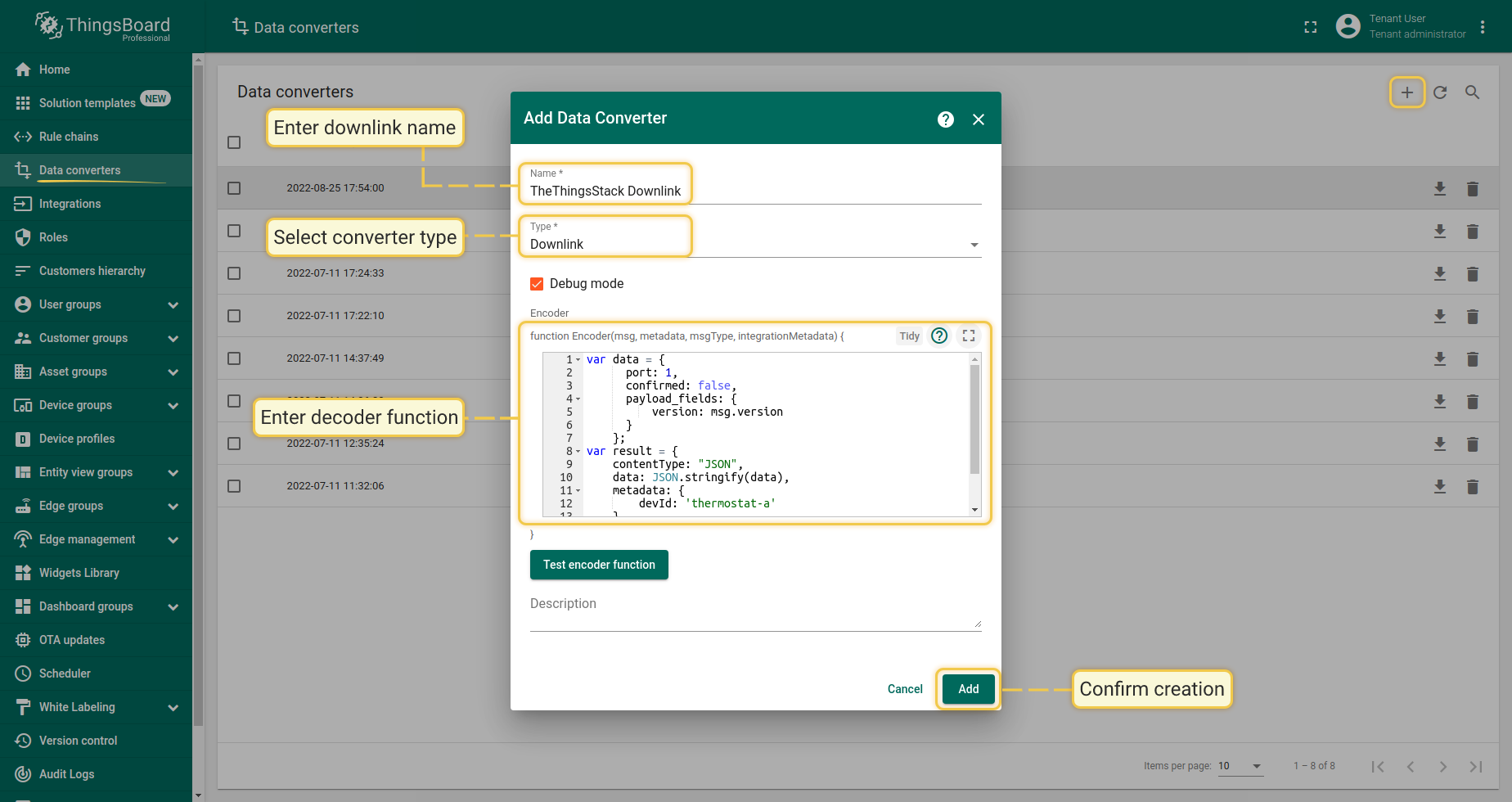This screenshot has width=1512, height=802.
Task: Open Home in sidebar
Action: click(96, 70)
